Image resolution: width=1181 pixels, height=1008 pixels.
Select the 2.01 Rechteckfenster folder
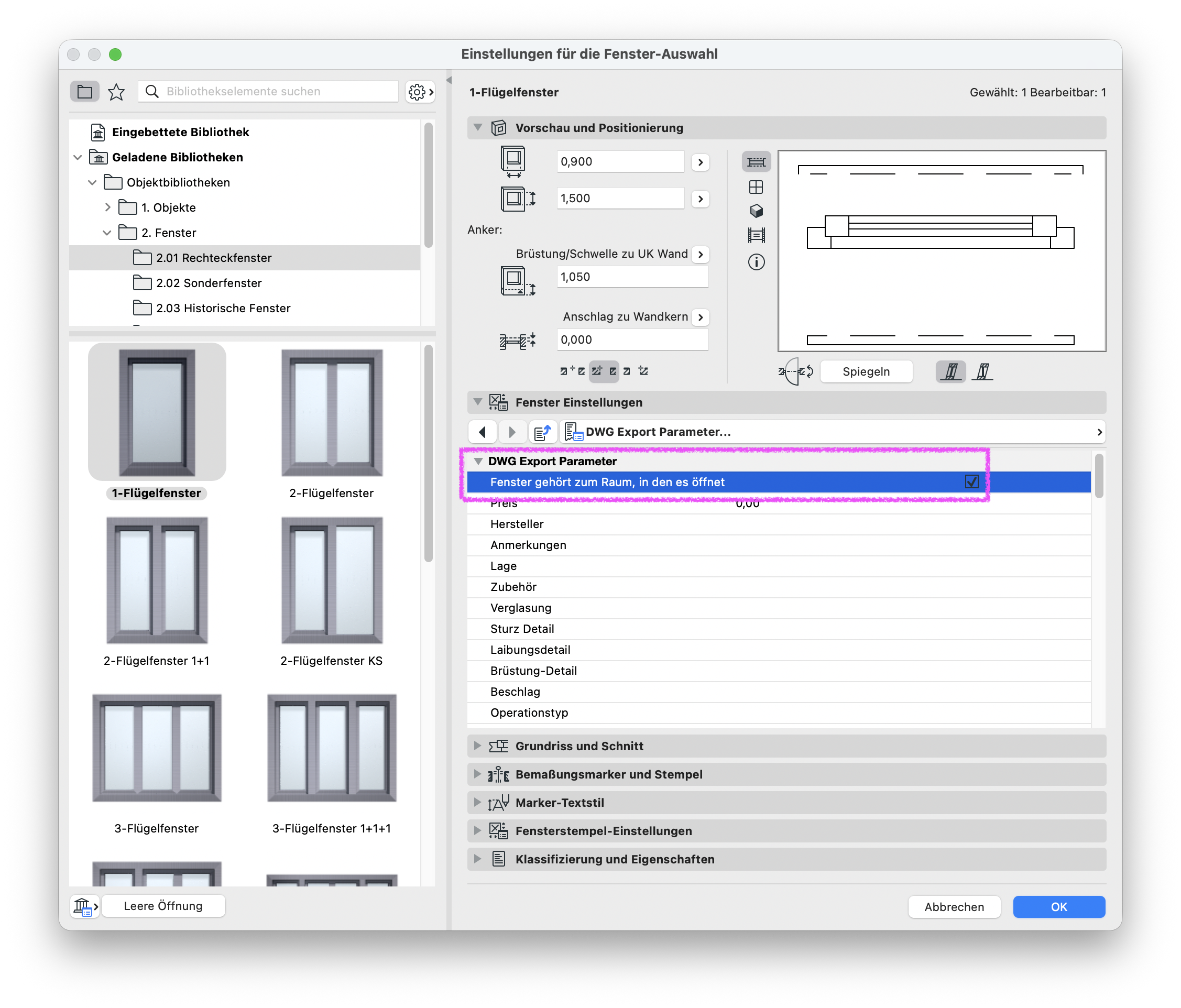(x=245, y=258)
